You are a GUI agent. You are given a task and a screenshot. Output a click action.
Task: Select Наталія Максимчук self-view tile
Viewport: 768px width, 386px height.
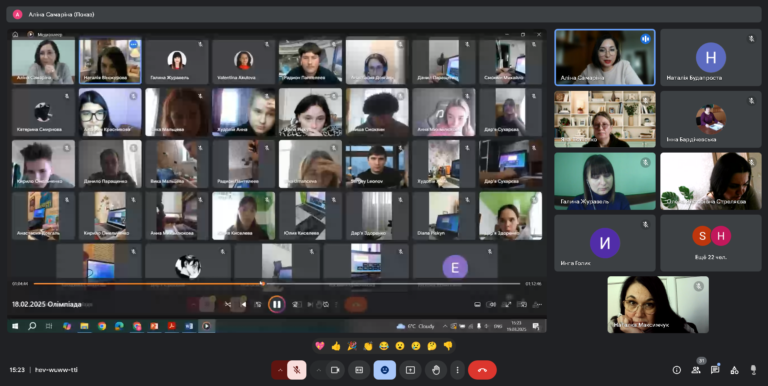(x=658, y=304)
